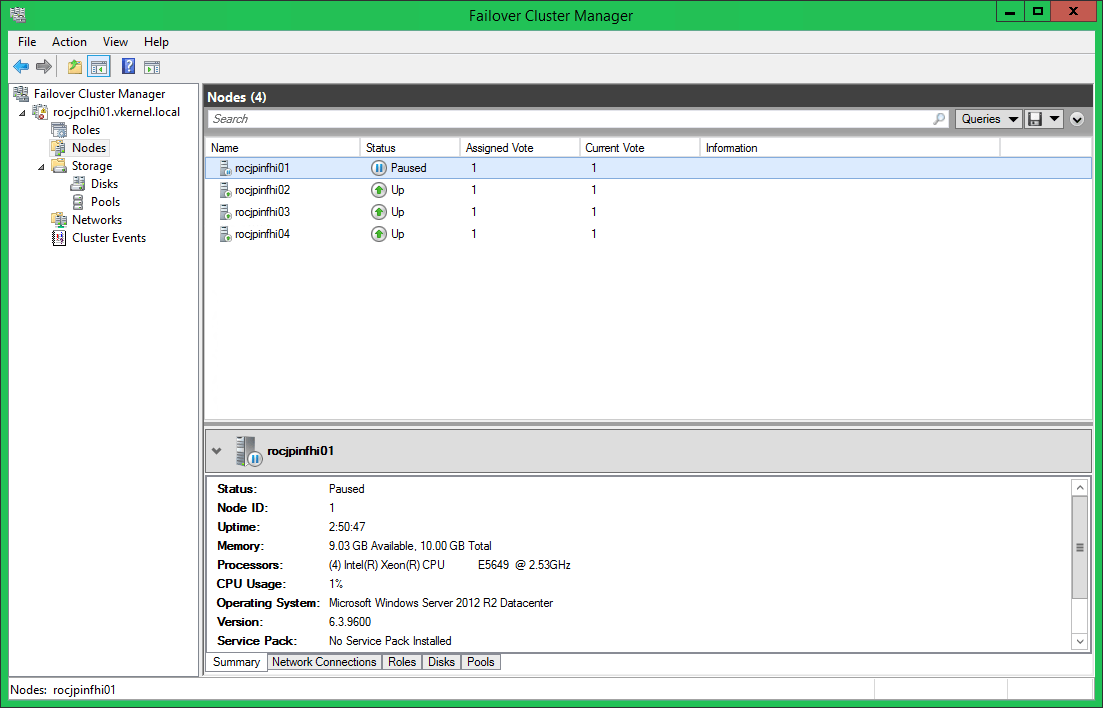Sort by the Assigned Vote column header
This screenshot has height=708, width=1103.
point(519,148)
